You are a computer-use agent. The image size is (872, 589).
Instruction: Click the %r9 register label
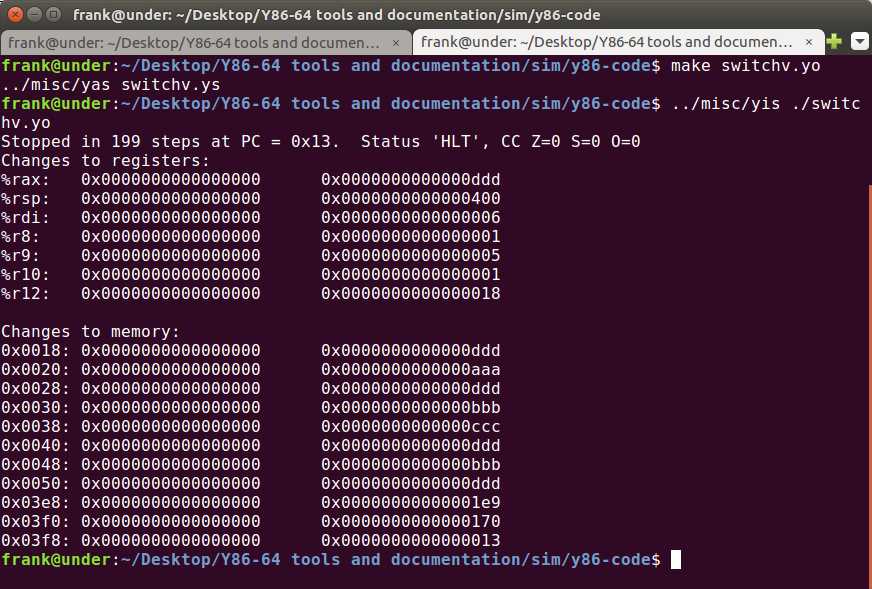coord(21,256)
